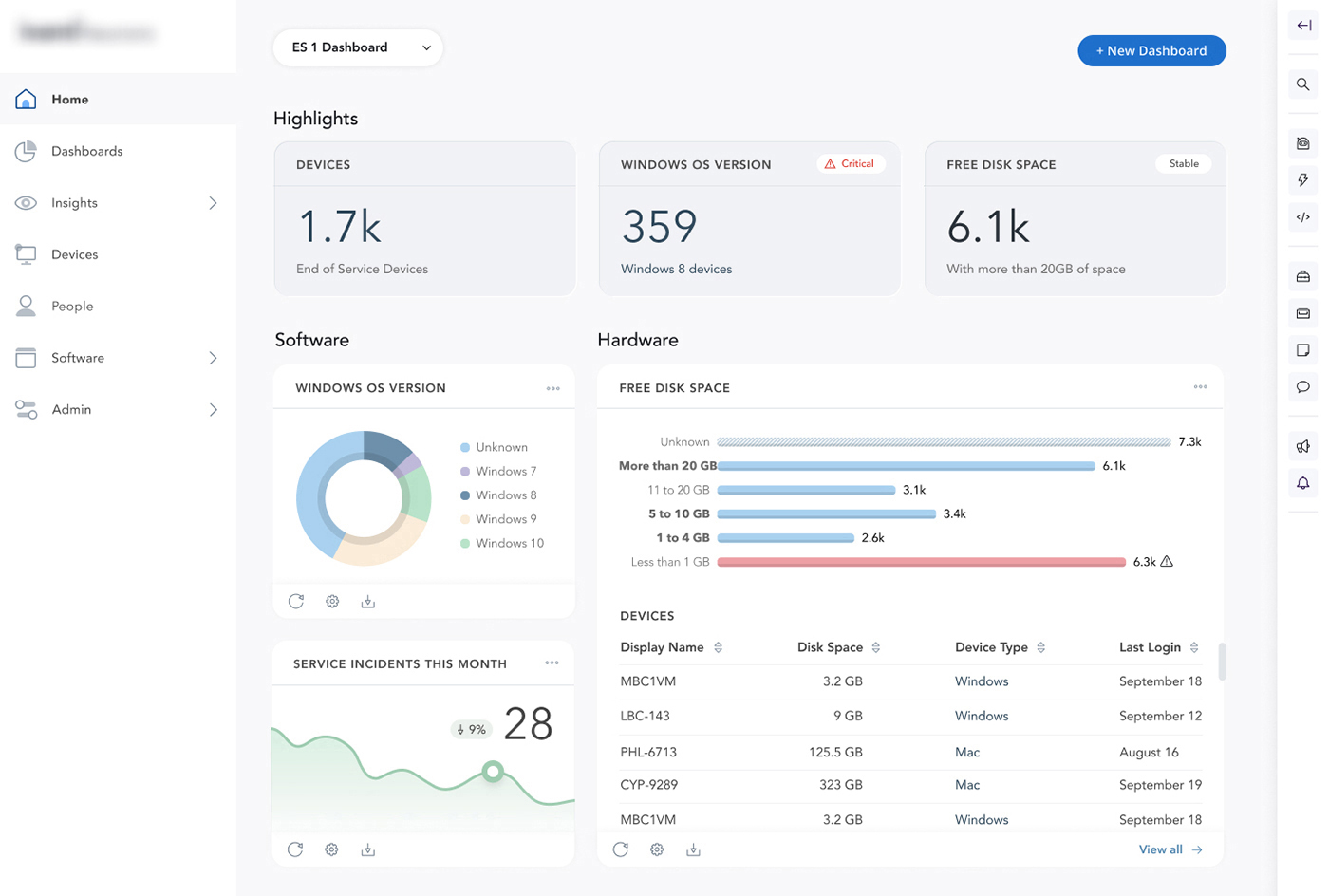Collapse the right rail with arrow icon
The width and height of the screenshot is (1329, 896).
[x=1303, y=26]
